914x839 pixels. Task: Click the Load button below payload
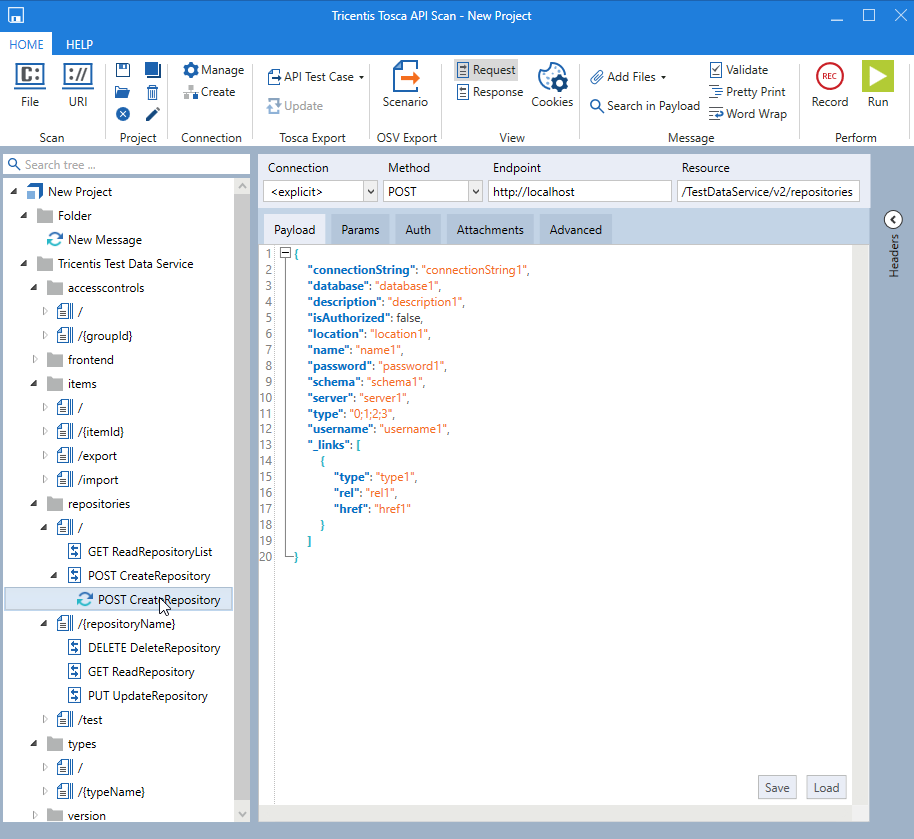(x=826, y=787)
